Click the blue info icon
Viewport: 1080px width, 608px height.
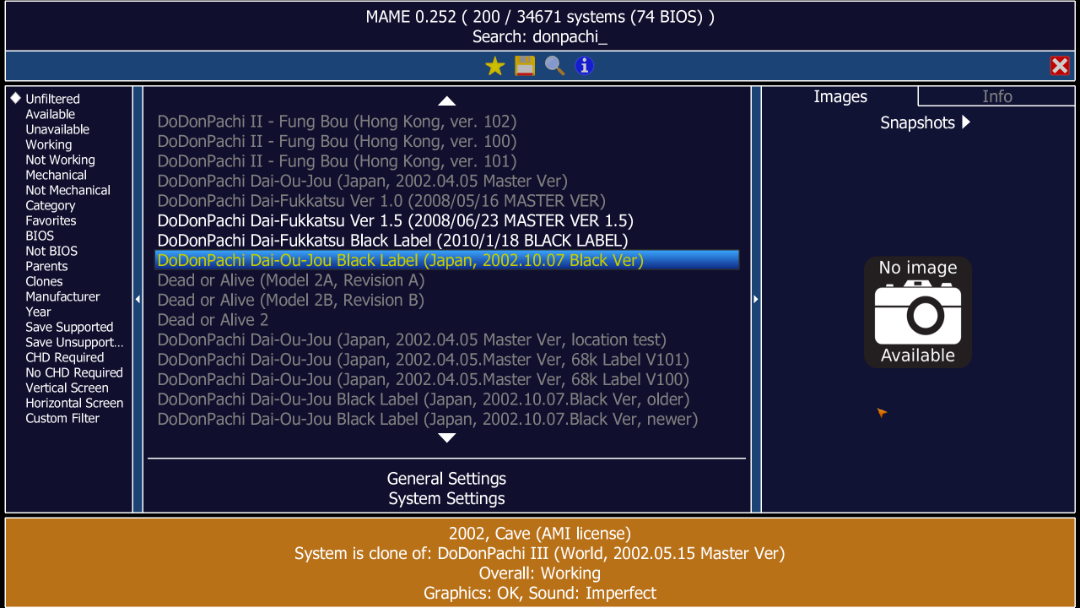click(584, 65)
